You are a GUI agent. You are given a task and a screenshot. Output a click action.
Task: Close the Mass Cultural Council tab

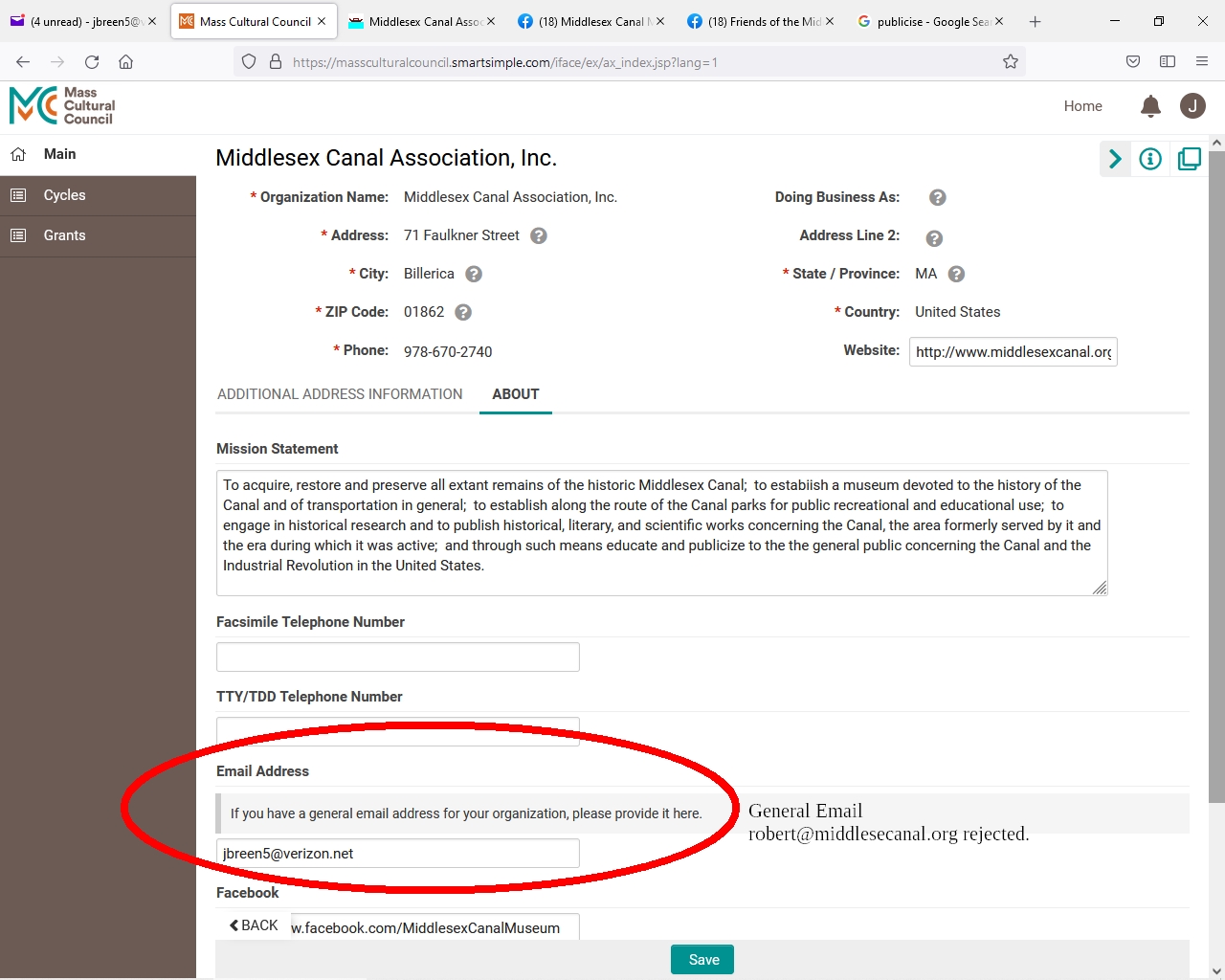pos(322,21)
